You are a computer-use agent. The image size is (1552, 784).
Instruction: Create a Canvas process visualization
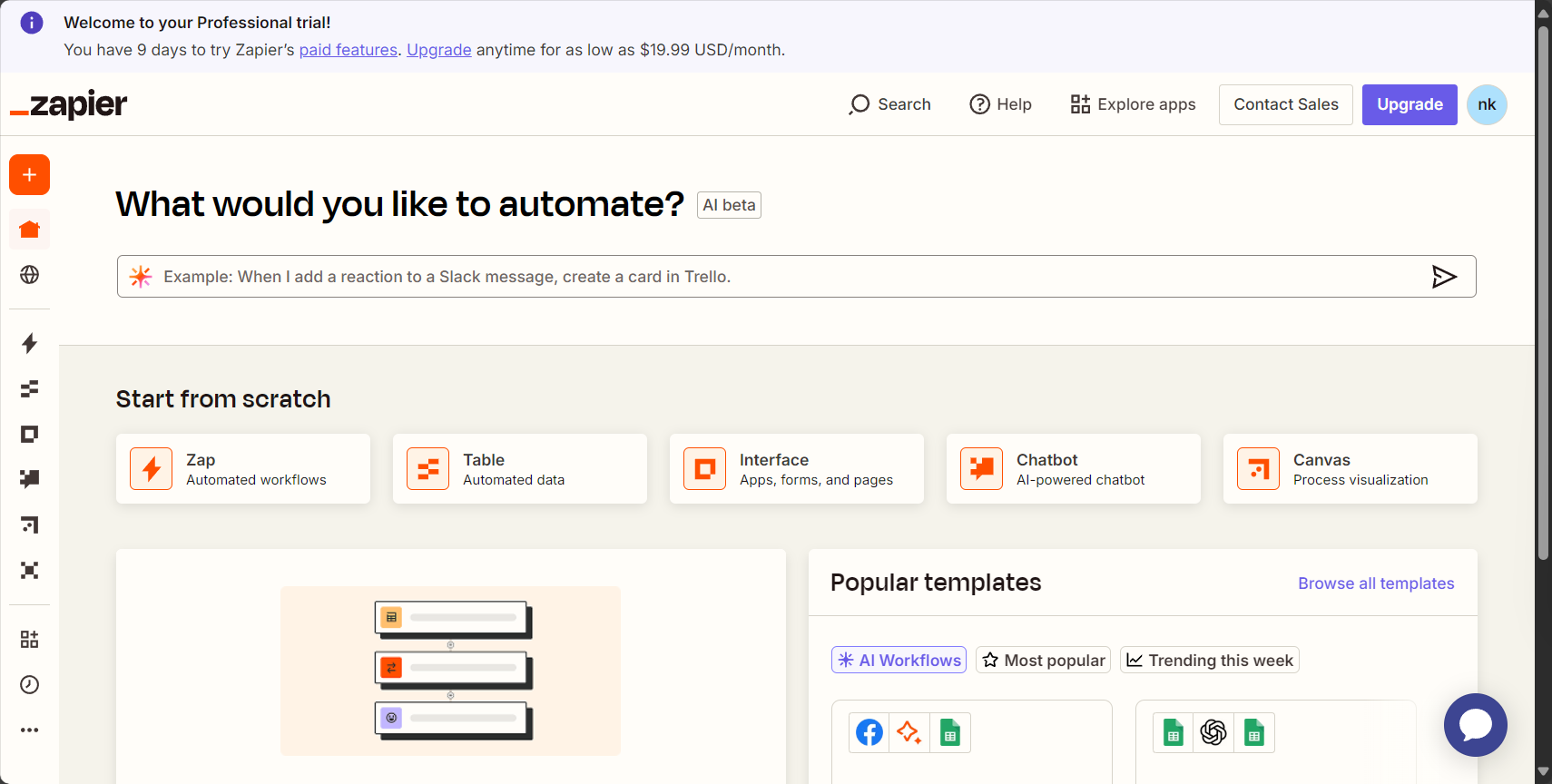point(1351,468)
